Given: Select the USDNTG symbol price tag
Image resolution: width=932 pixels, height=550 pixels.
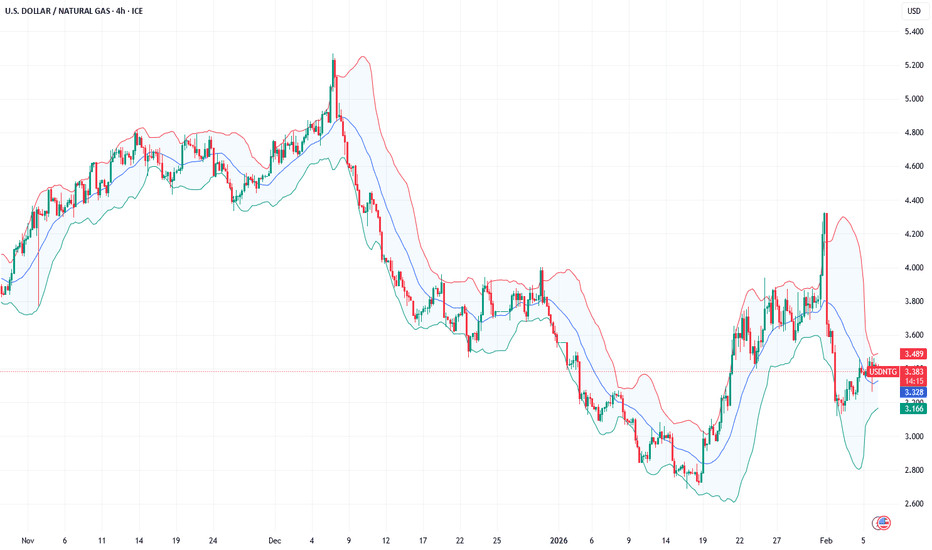Looking at the screenshot, I should click(883, 372).
